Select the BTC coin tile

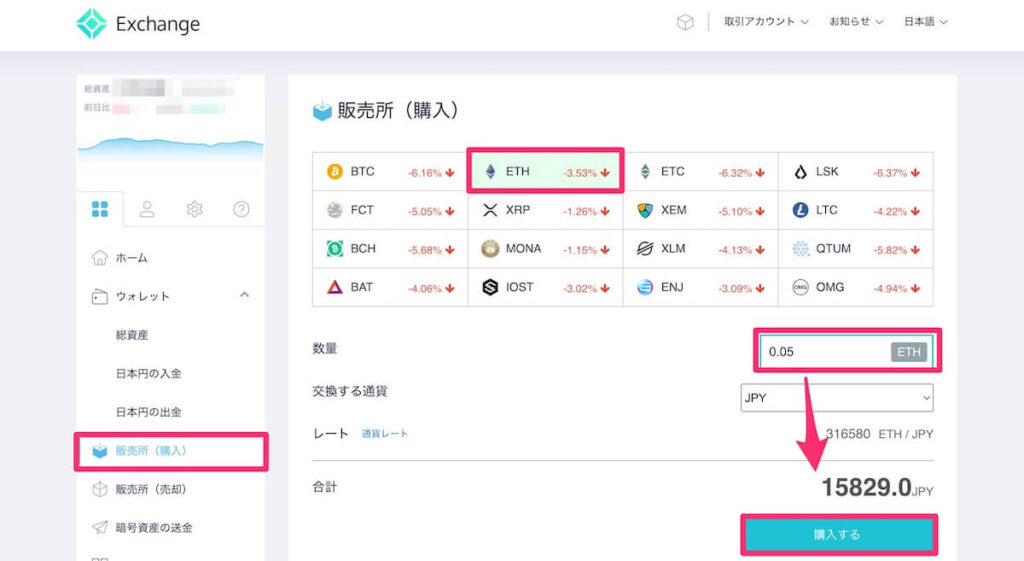pos(389,172)
